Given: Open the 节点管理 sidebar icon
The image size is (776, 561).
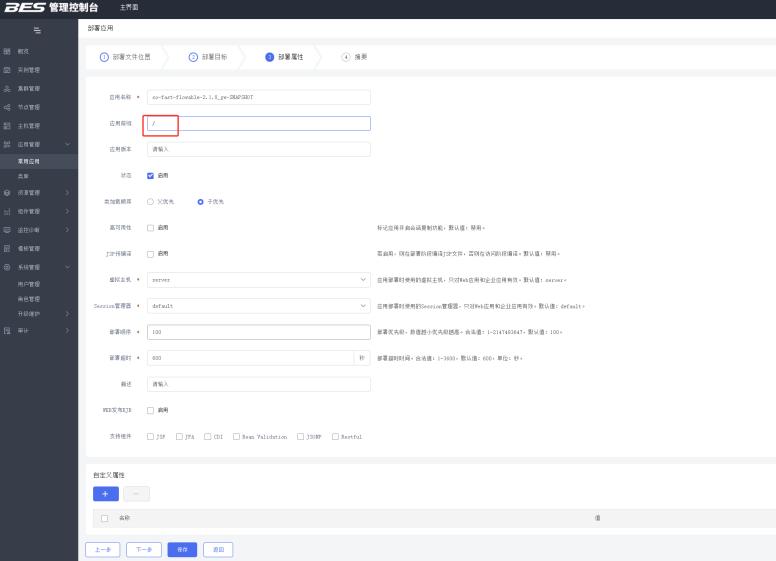Looking at the screenshot, I should tap(7, 107).
